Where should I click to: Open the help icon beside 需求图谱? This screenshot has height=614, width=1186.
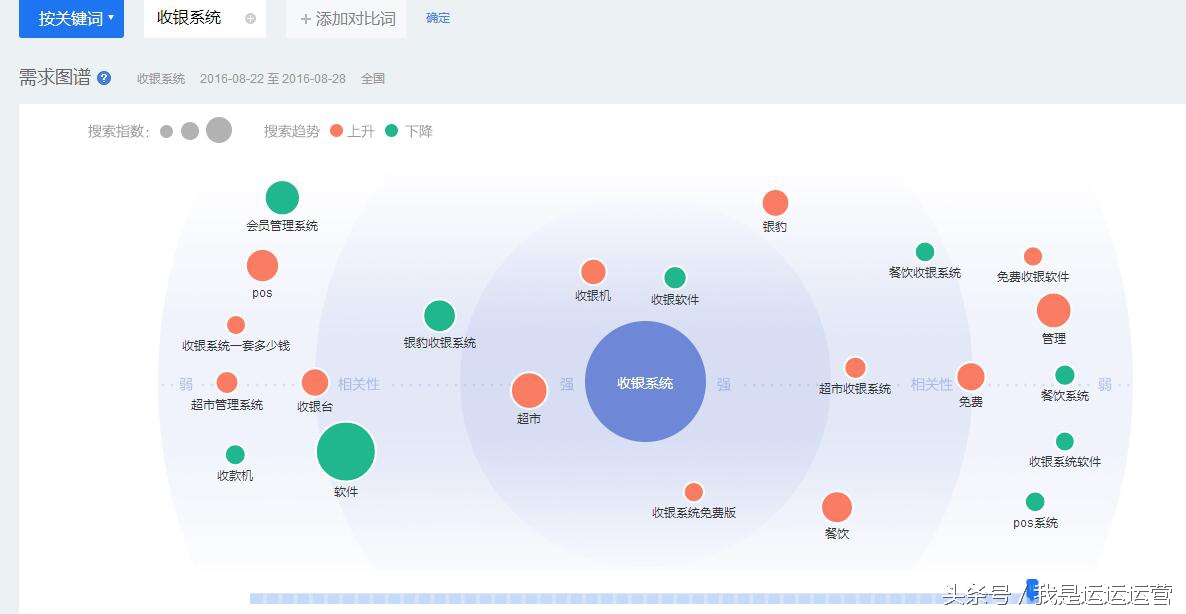(104, 77)
